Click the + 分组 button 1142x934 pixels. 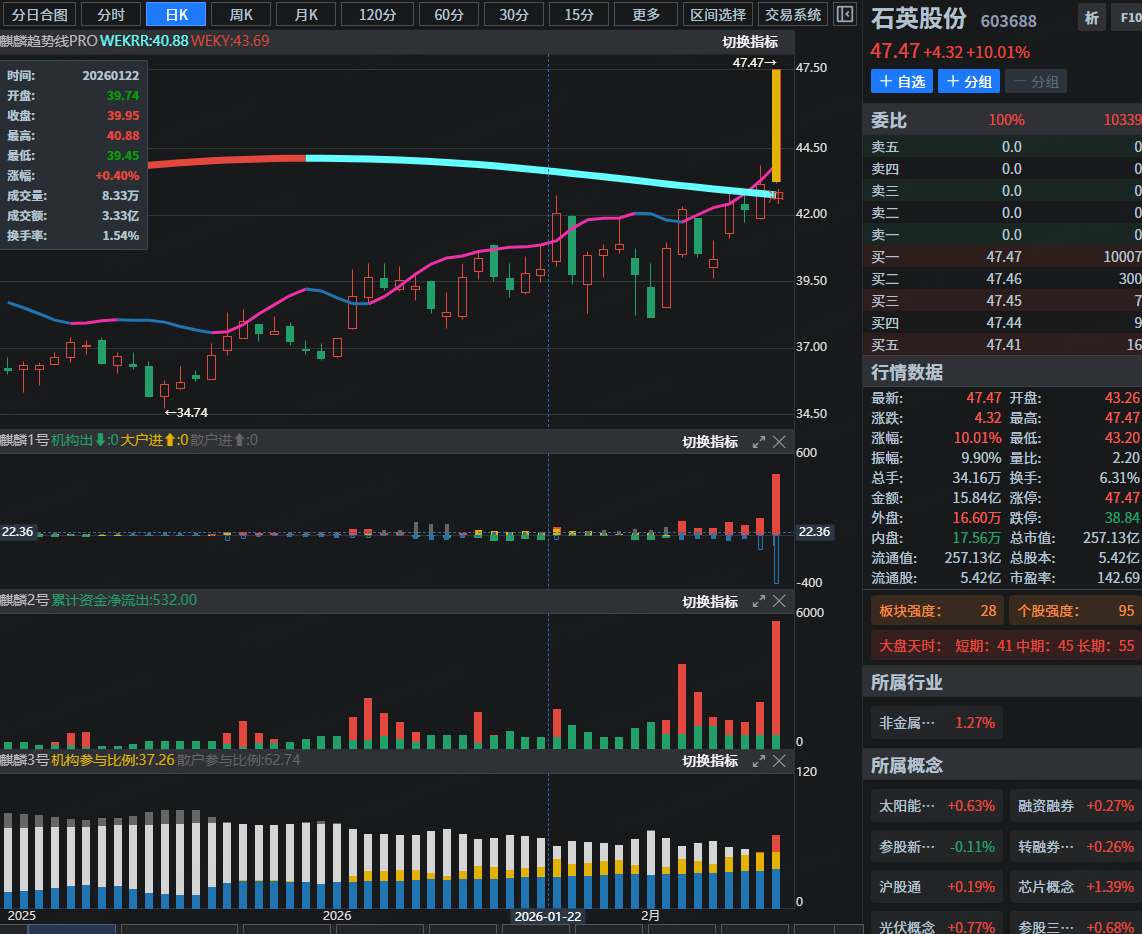(969, 81)
